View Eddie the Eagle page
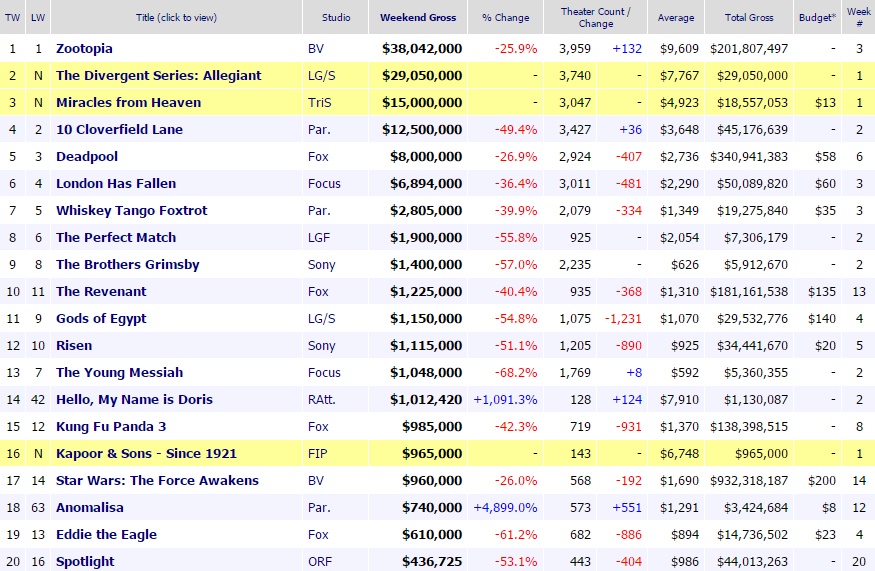The width and height of the screenshot is (875, 571). point(107,535)
